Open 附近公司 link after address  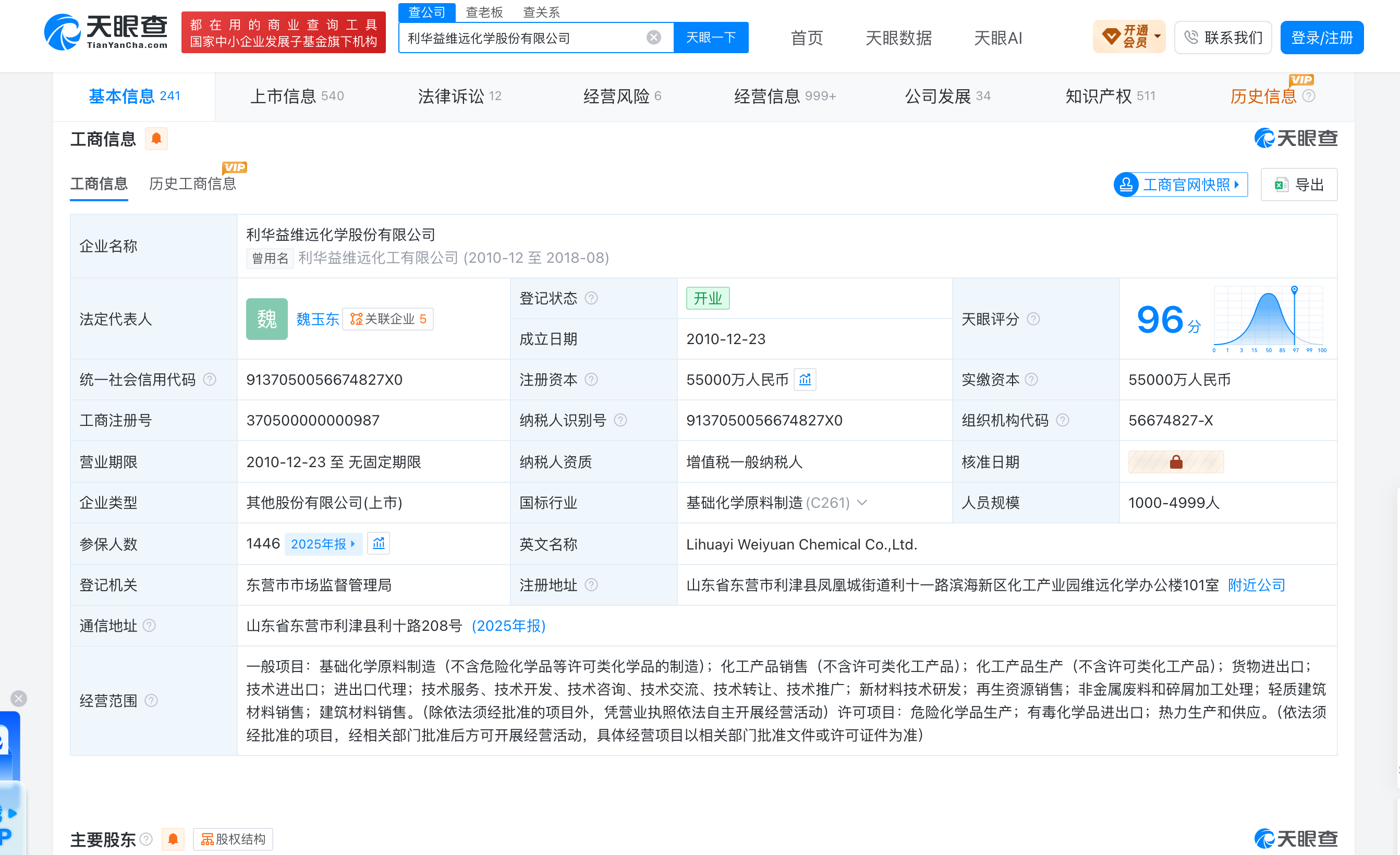point(1256,585)
